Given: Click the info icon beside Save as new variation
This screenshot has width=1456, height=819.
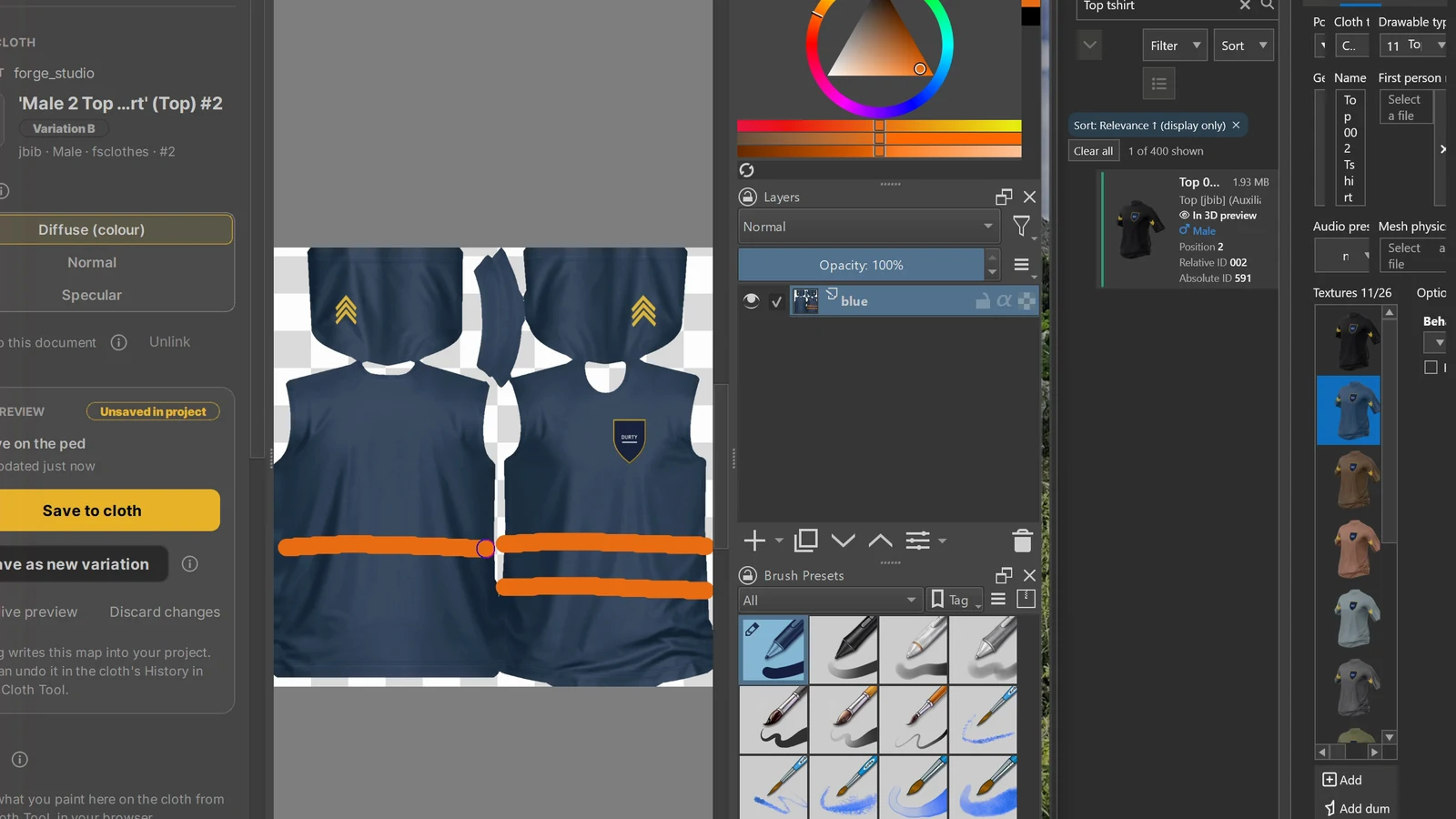Looking at the screenshot, I should (189, 564).
